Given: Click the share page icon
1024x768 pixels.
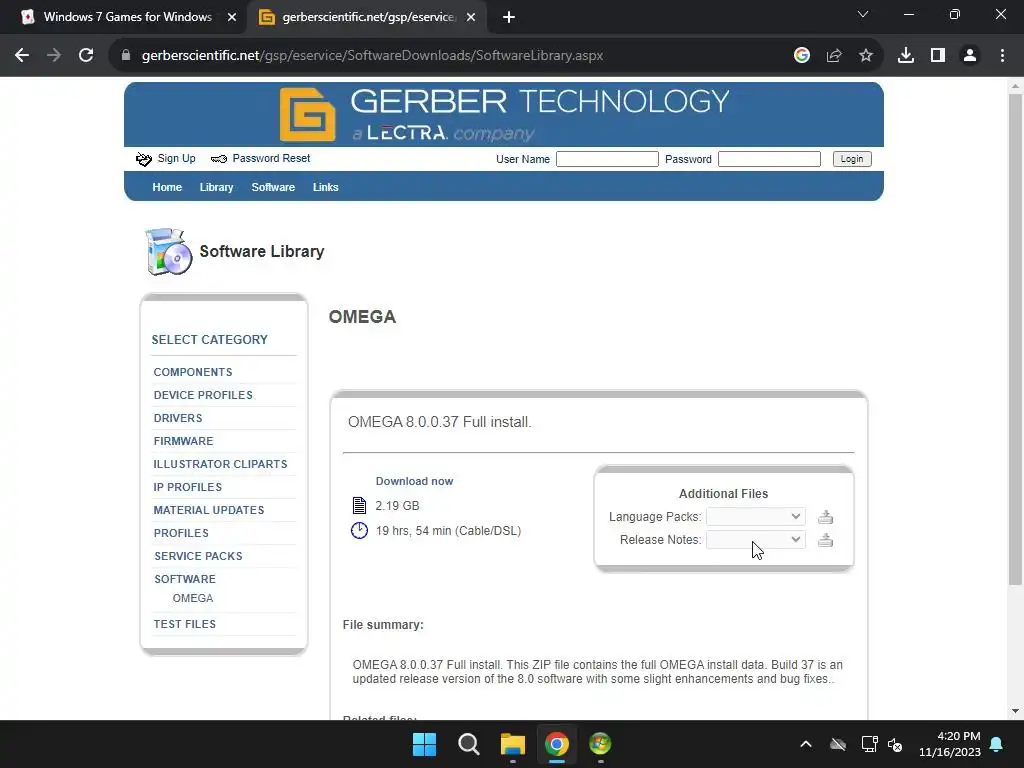Looking at the screenshot, I should pyautogui.click(x=834, y=56).
